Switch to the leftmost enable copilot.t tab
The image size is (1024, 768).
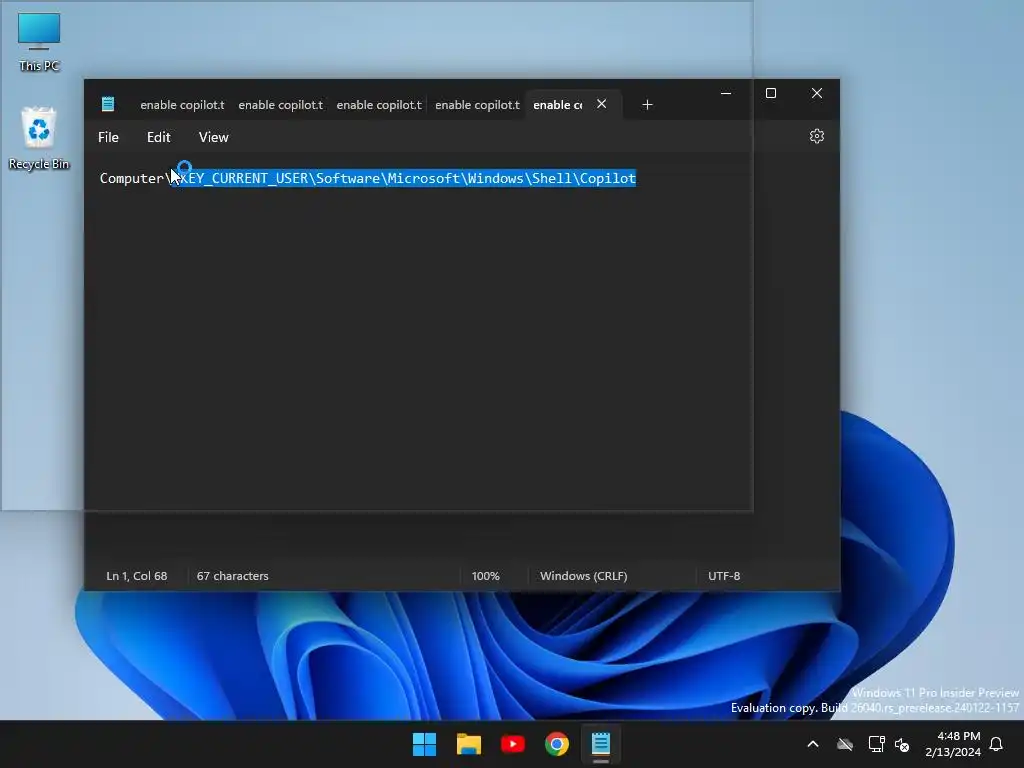tap(182, 104)
